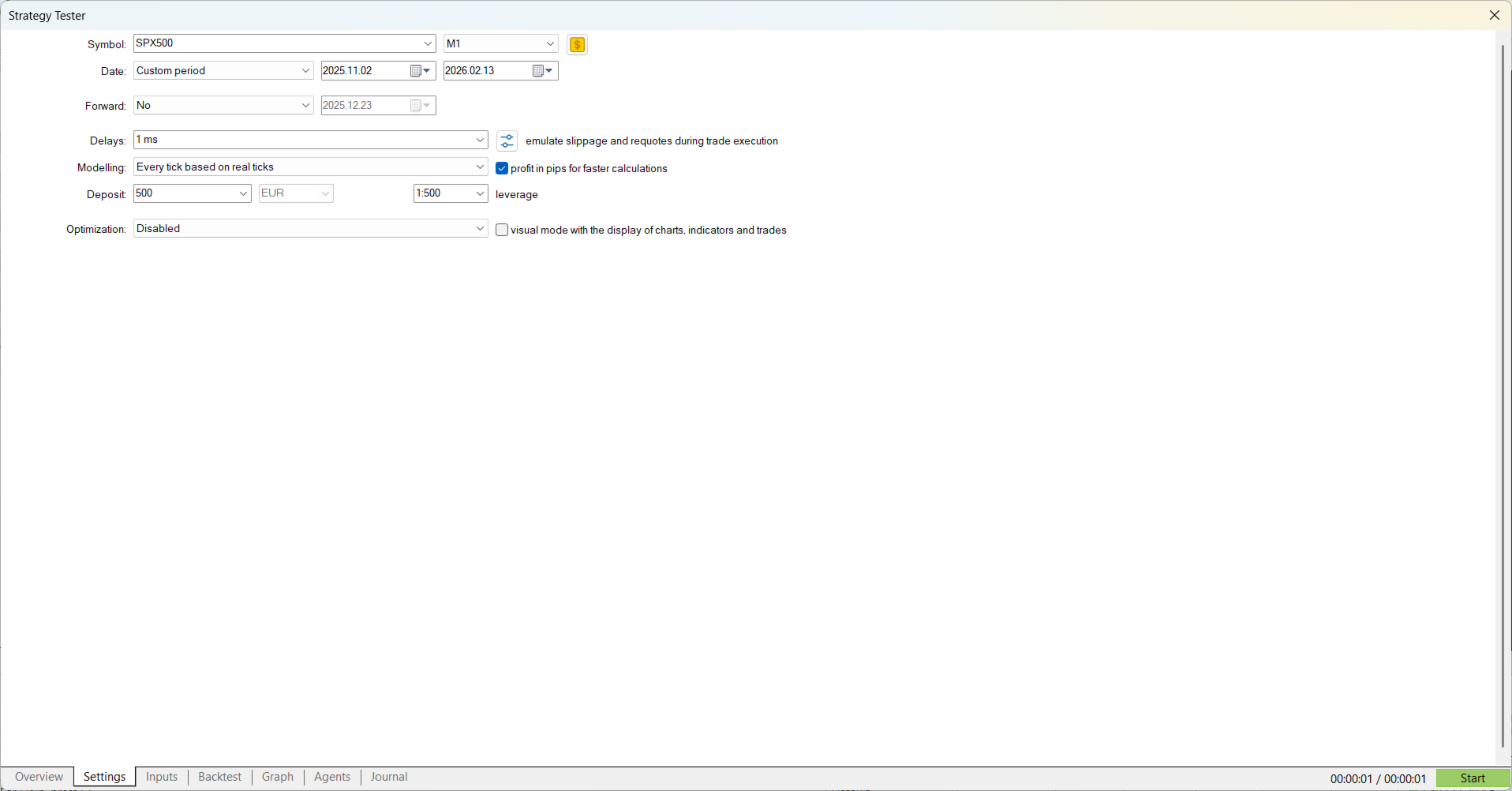The height and width of the screenshot is (791, 1512).
Task: Open the Inputs tab
Action: [x=162, y=777]
